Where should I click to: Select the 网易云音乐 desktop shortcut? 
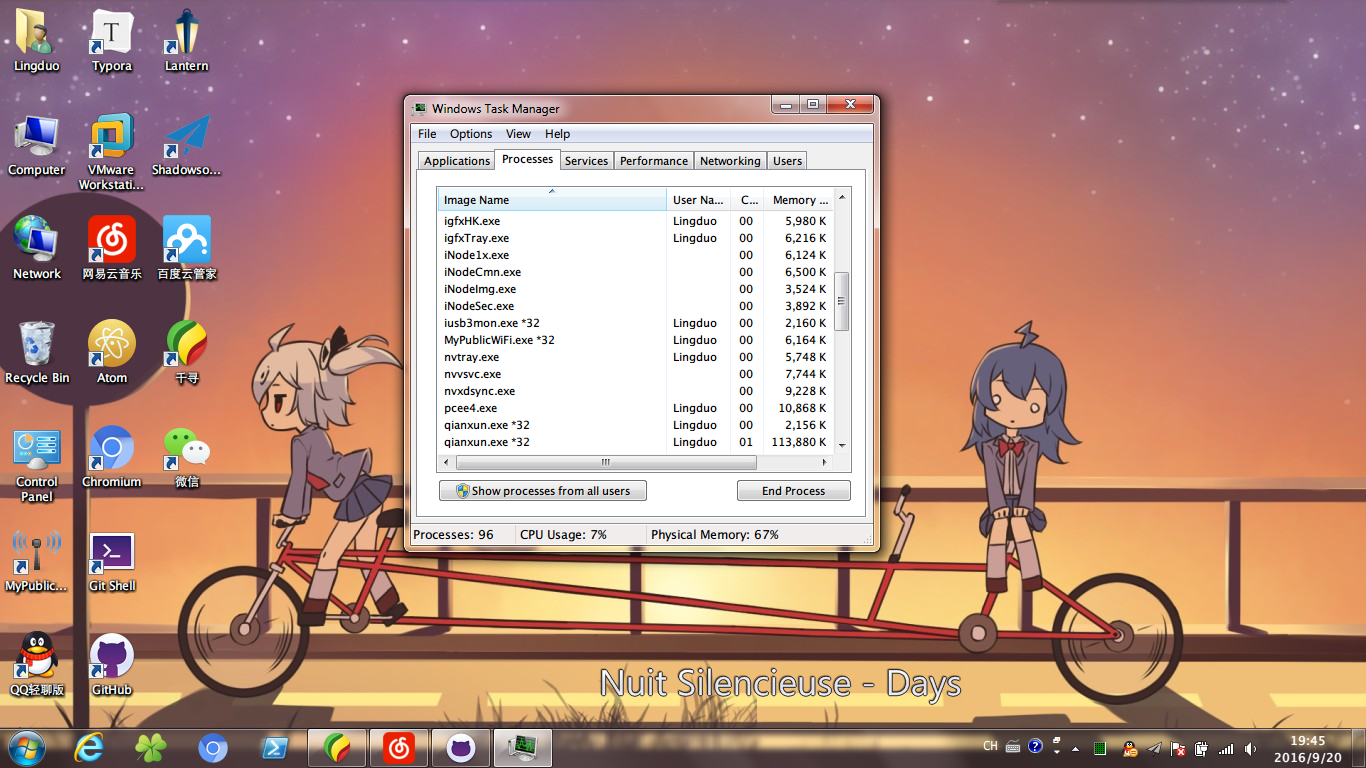pos(112,249)
